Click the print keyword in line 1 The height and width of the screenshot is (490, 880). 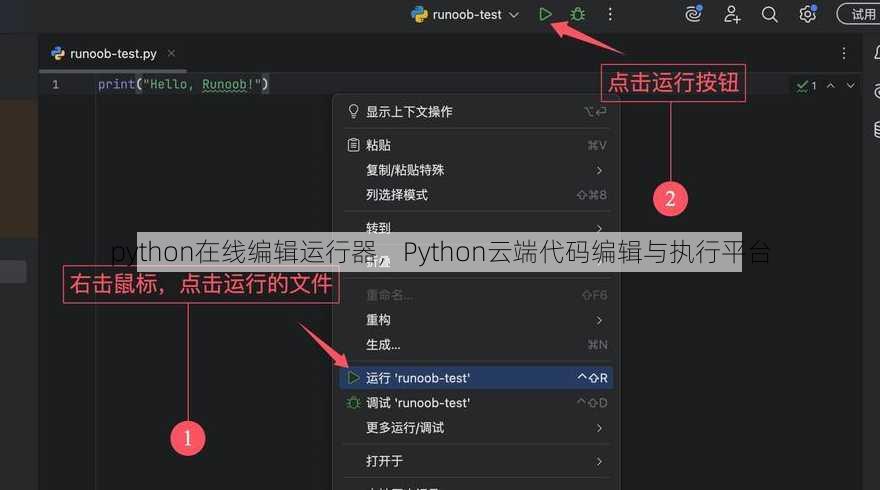[x=117, y=84]
